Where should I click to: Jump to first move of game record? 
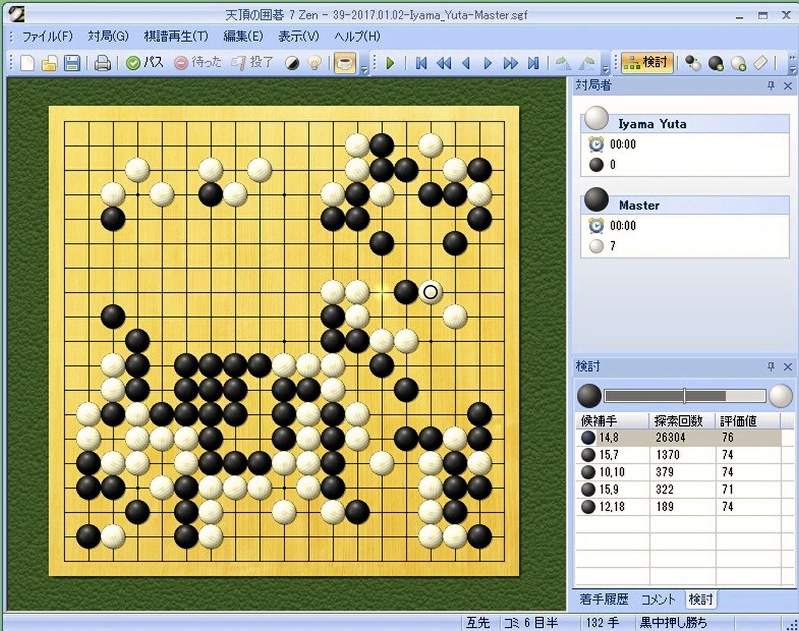(421, 63)
